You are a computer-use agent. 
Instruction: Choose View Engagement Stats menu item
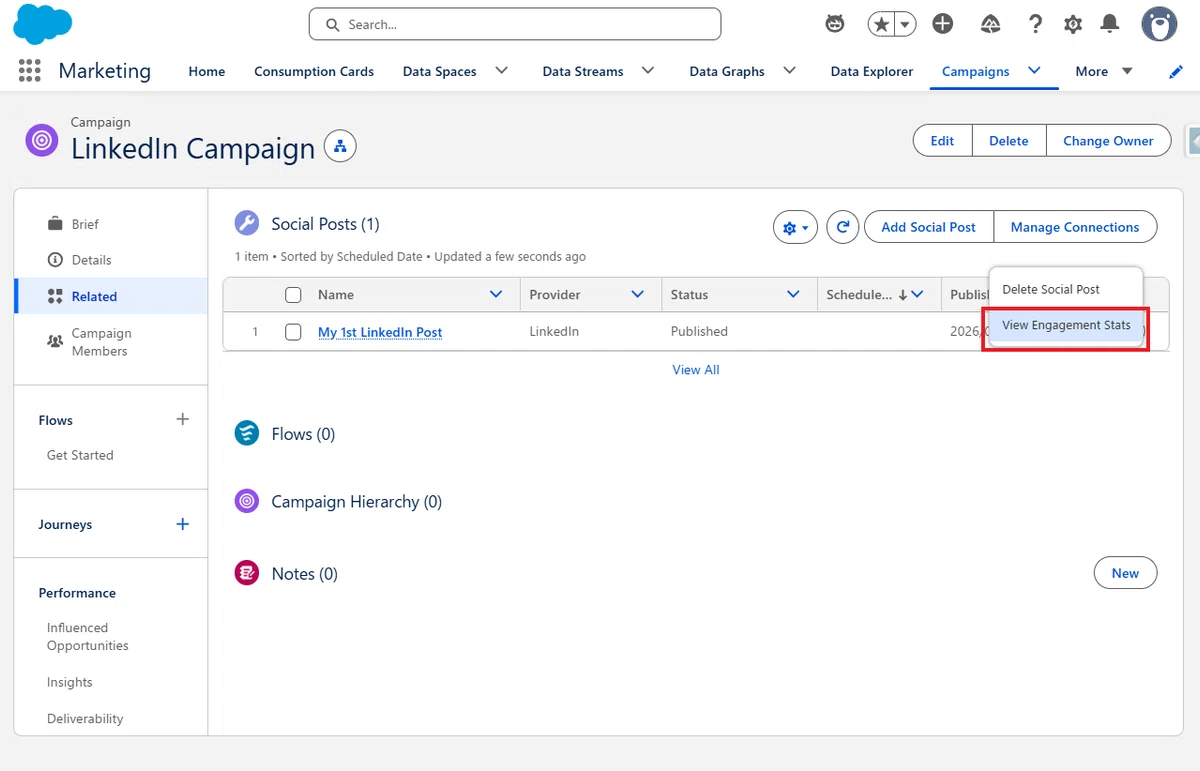(1066, 325)
